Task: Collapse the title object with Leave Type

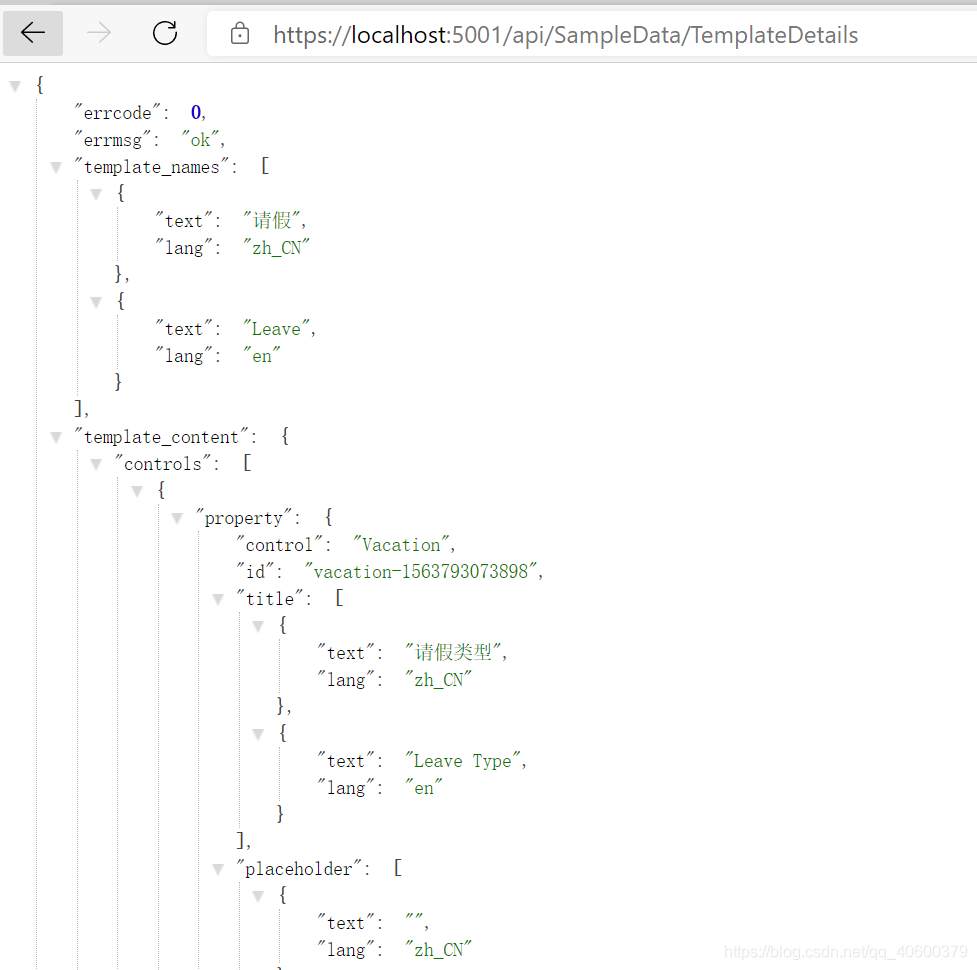Action: point(258,735)
